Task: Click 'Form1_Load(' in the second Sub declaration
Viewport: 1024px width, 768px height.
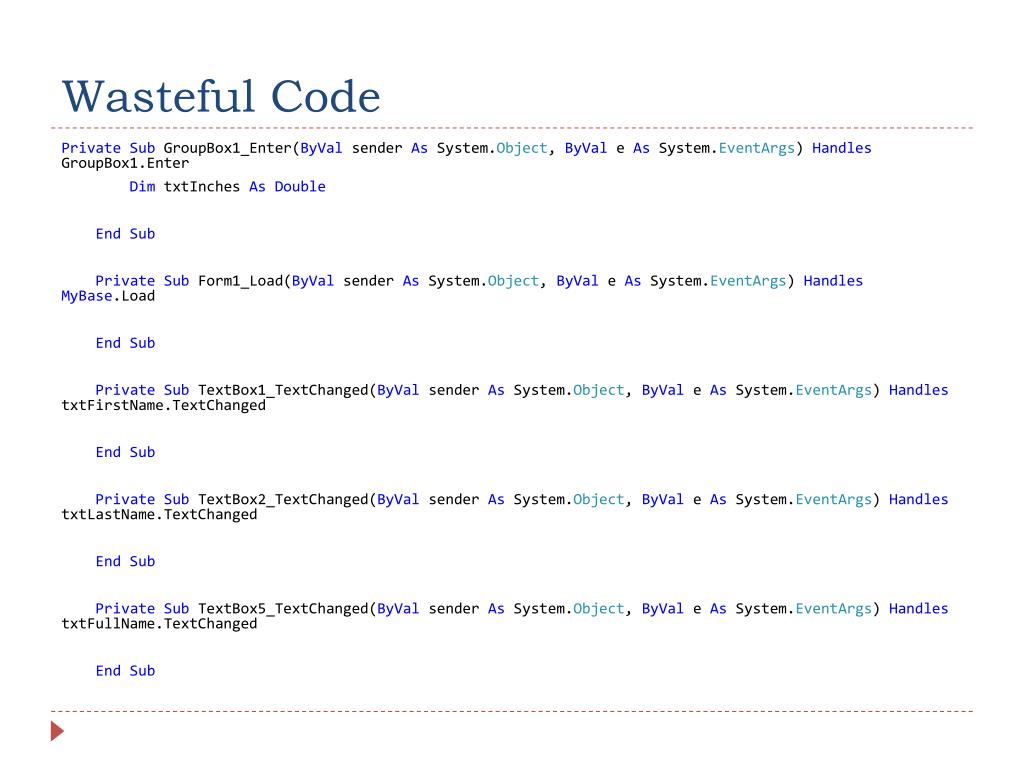Action: point(244,281)
